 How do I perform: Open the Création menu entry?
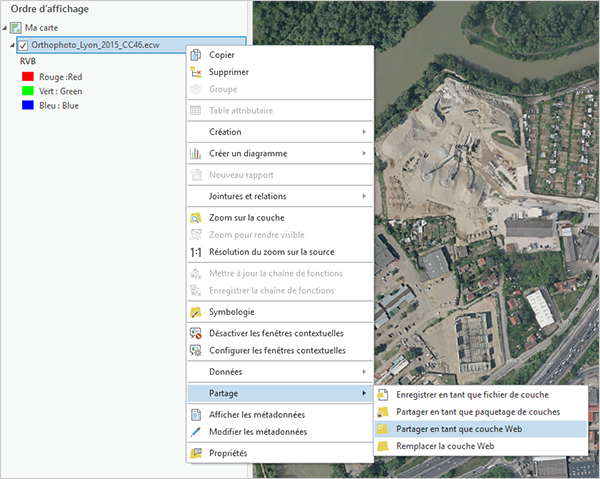tap(280, 132)
